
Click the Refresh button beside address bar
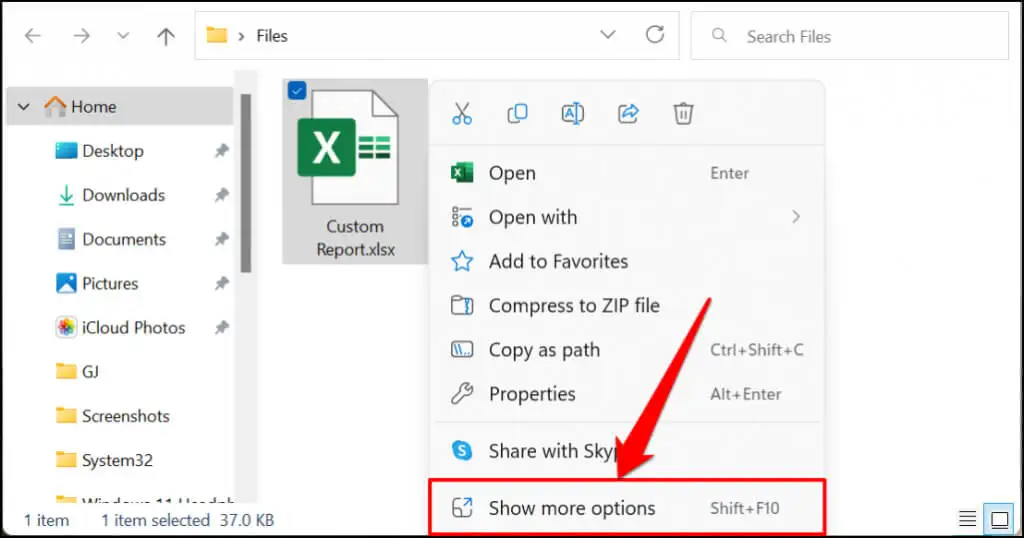[655, 35]
